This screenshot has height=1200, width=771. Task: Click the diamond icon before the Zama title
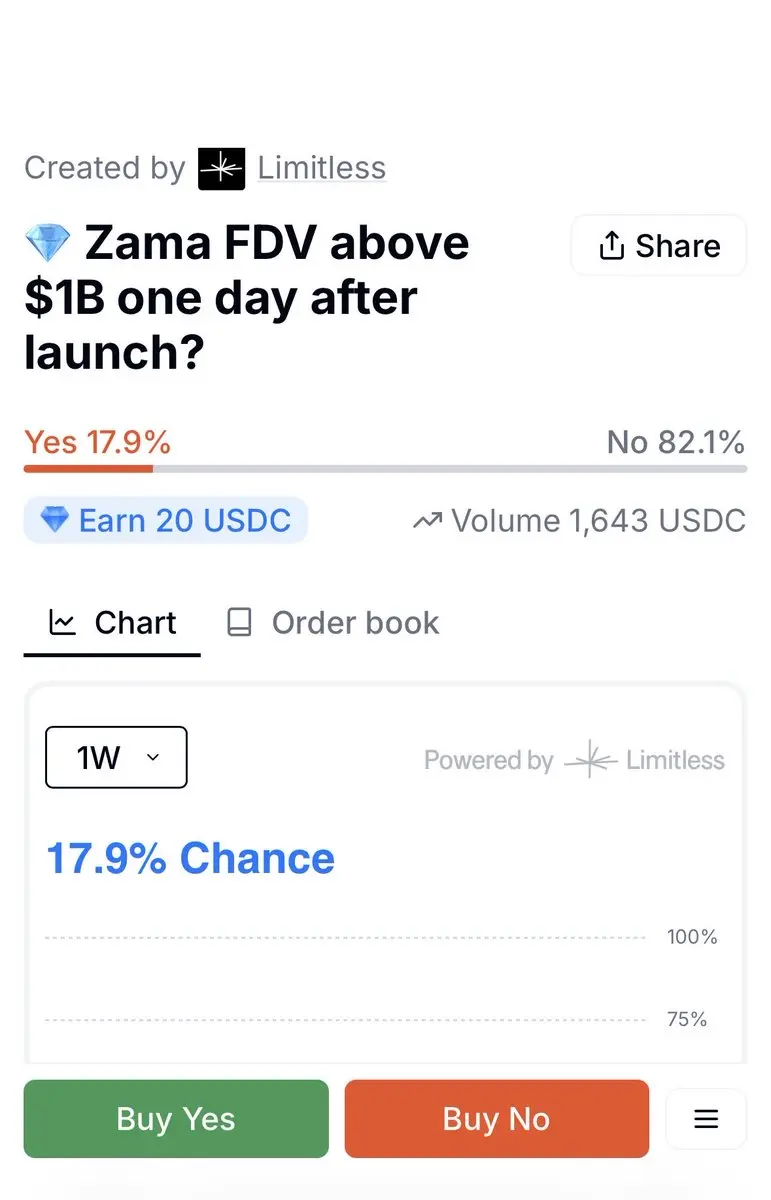(47, 243)
